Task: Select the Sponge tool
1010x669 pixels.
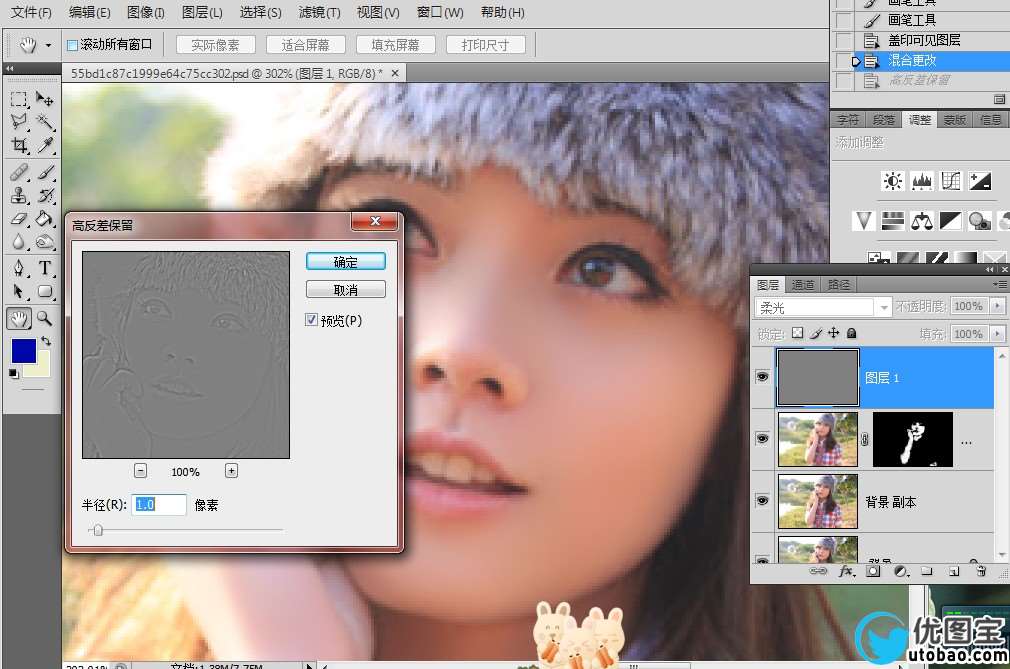Action: click(44, 242)
